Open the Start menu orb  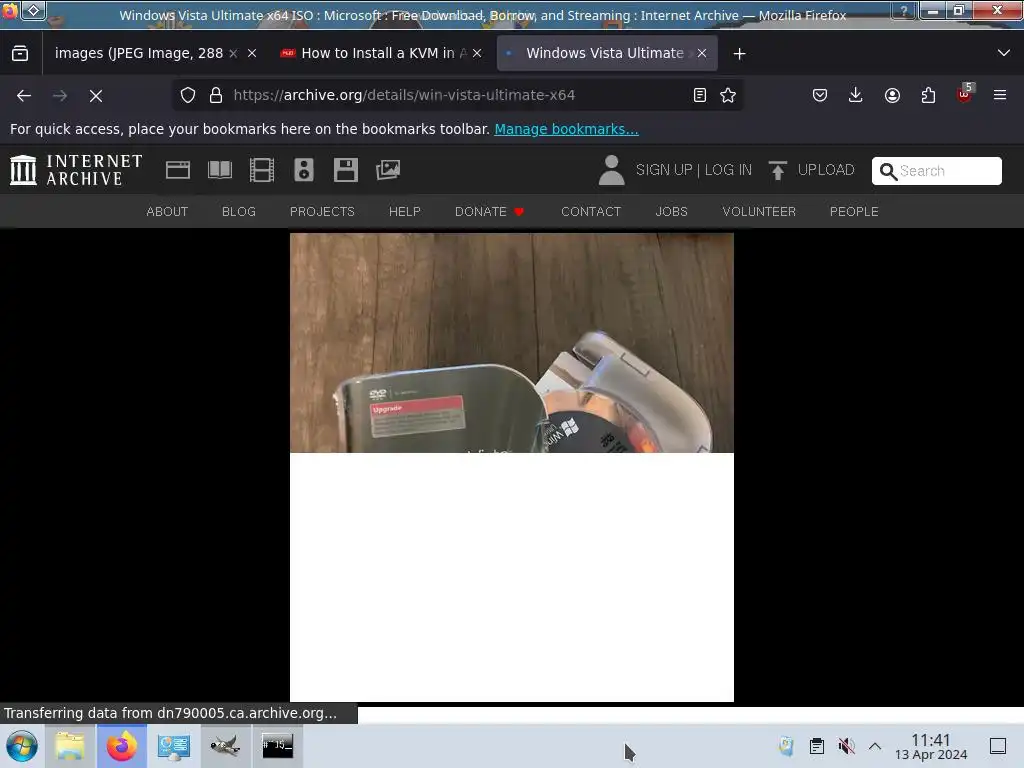(x=22, y=746)
